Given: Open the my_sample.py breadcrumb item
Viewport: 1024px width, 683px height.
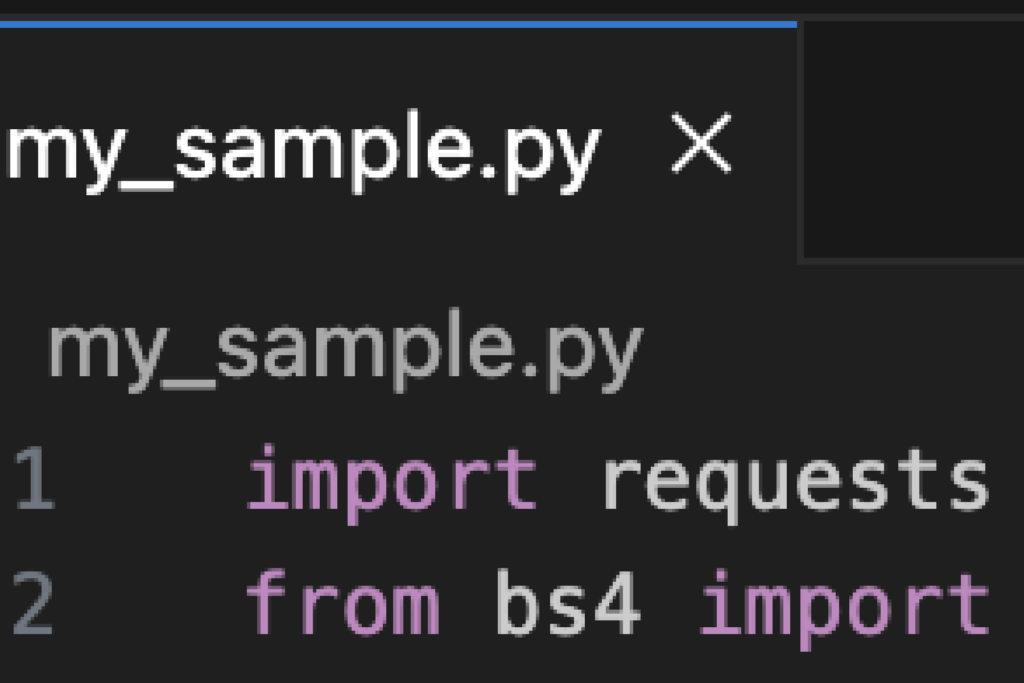Looking at the screenshot, I should (x=344, y=350).
